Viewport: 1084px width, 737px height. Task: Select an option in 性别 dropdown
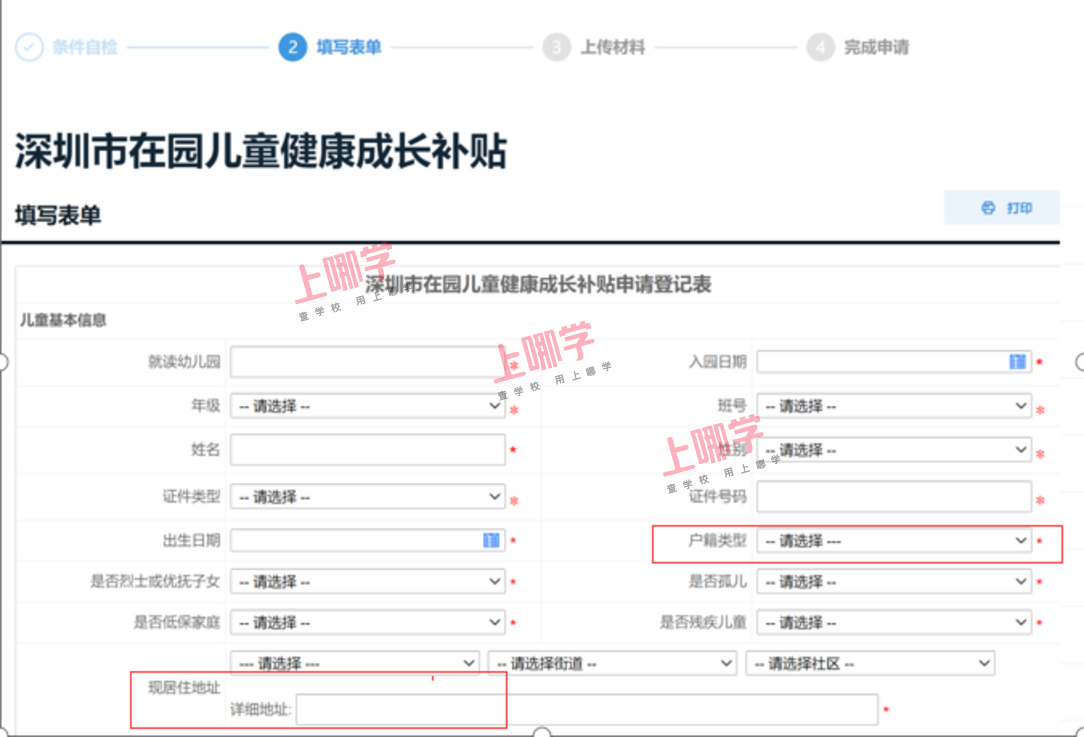[x=893, y=451]
